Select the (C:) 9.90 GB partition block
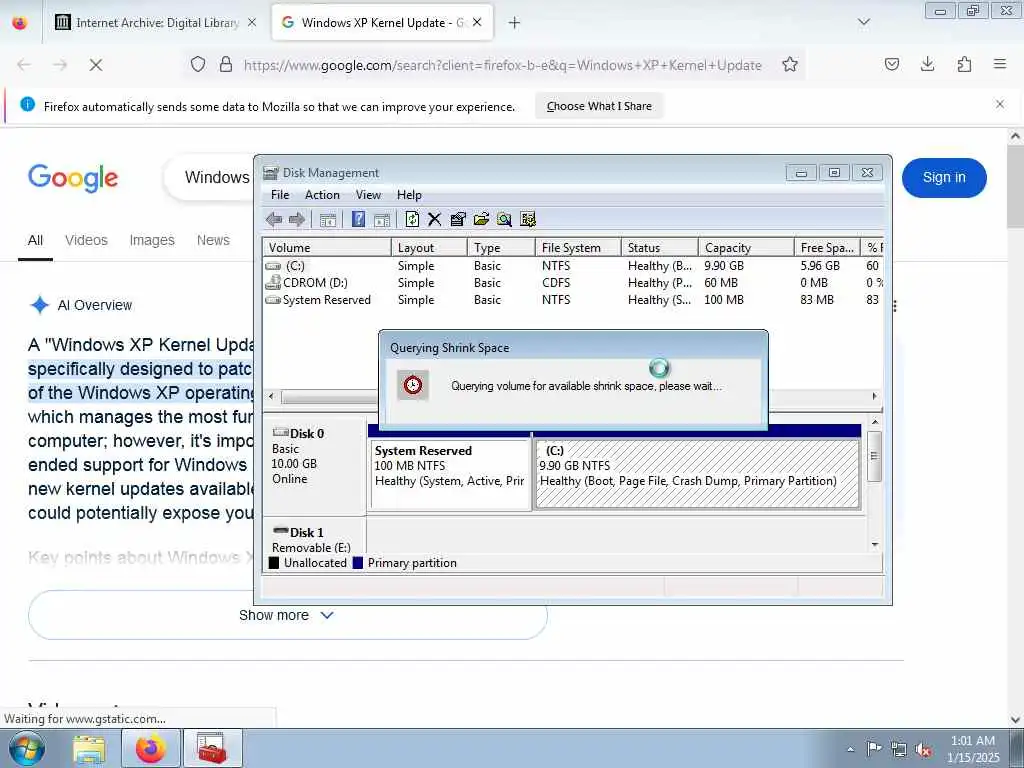This screenshot has height=768, width=1024. pyautogui.click(x=697, y=474)
